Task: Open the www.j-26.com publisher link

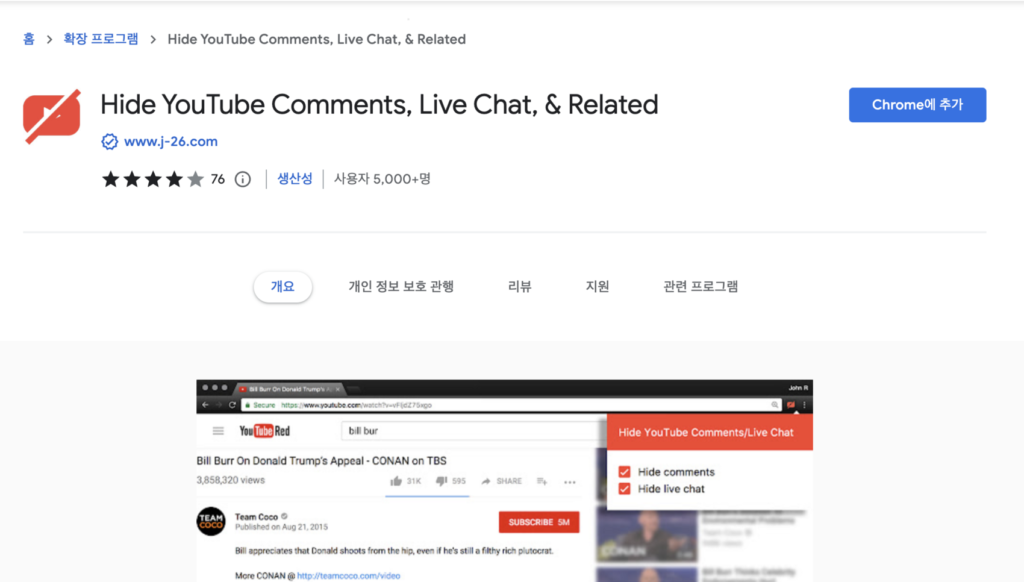Action: coord(170,141)
